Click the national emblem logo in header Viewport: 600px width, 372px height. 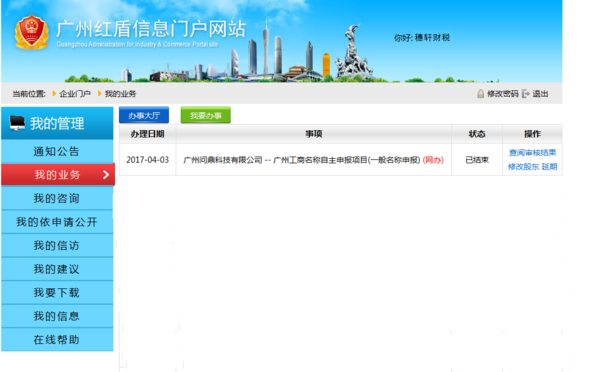31,32
